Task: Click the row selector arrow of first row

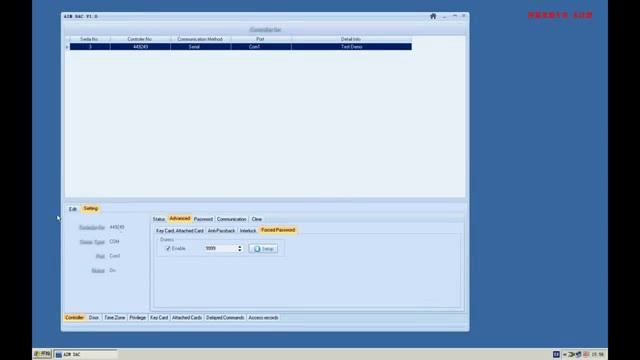Action: coord(67,47)
